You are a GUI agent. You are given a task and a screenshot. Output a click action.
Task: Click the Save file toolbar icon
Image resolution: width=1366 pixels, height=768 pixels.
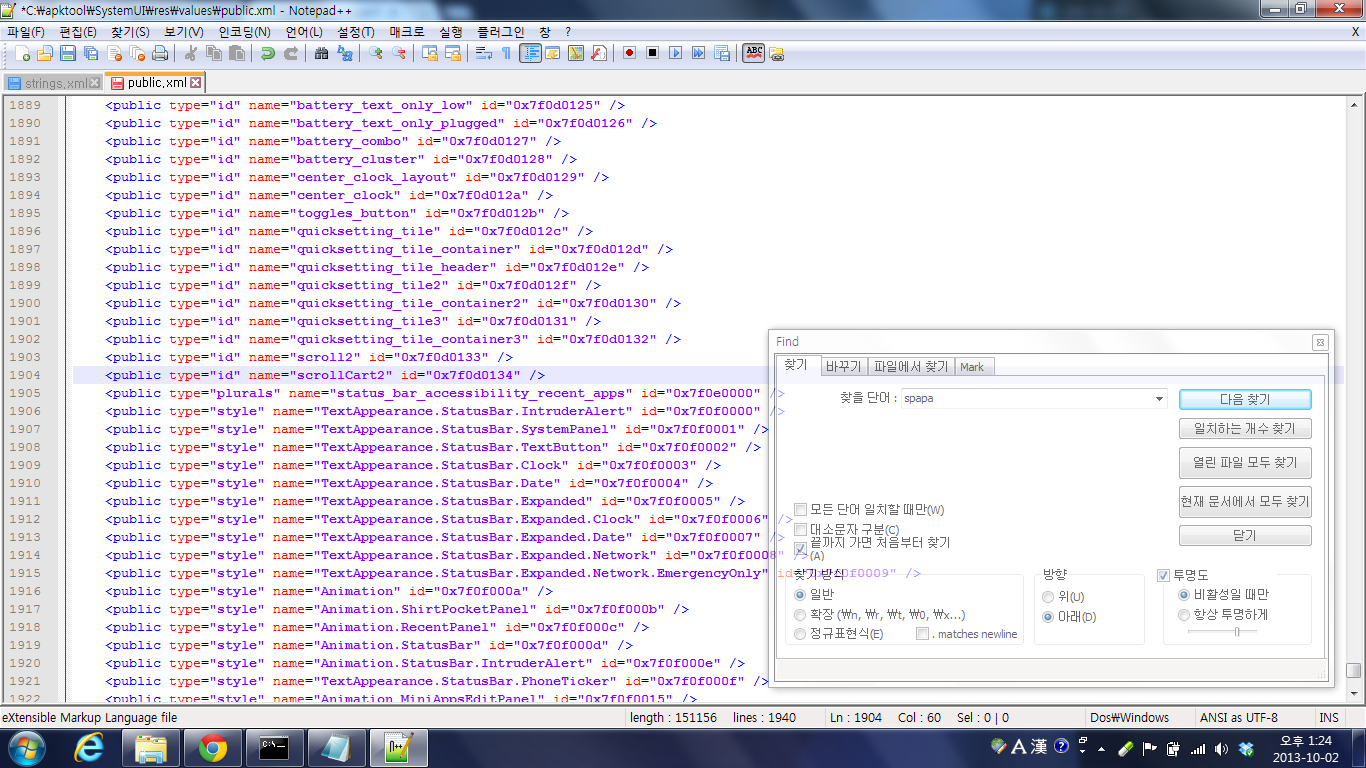pos(68,53)
